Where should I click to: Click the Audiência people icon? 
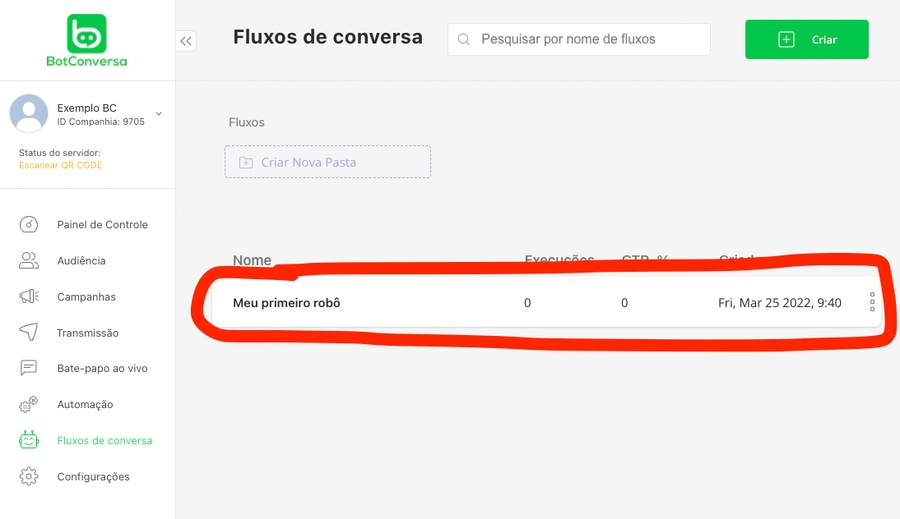coord(29,260)
